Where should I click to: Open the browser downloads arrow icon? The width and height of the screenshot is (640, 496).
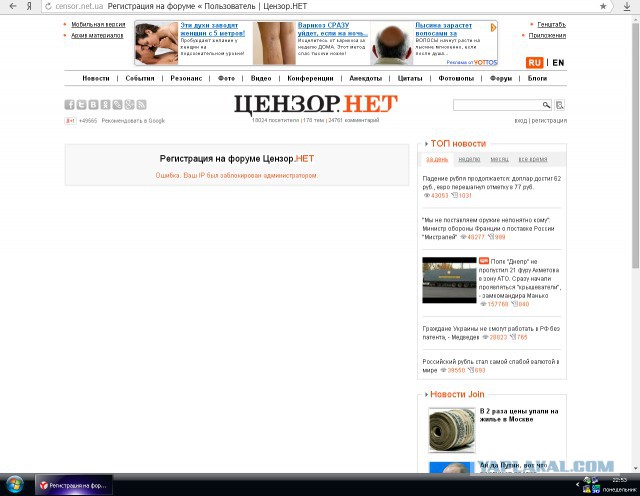pos(627,6)
